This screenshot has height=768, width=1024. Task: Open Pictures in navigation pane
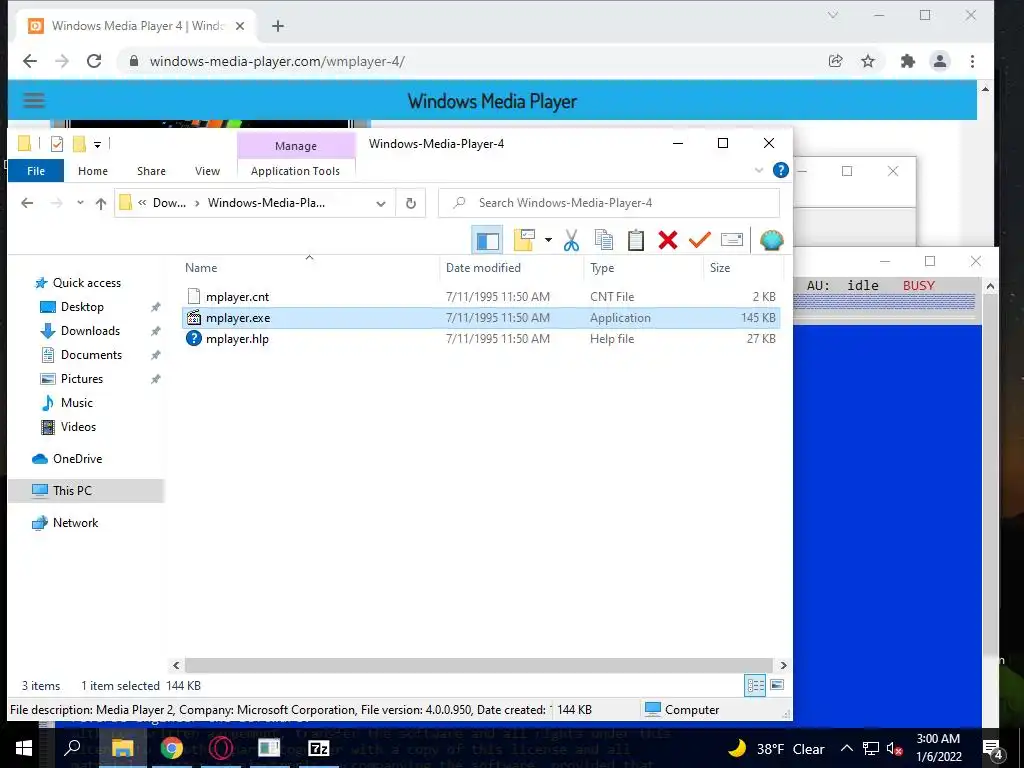coord(82,379)
